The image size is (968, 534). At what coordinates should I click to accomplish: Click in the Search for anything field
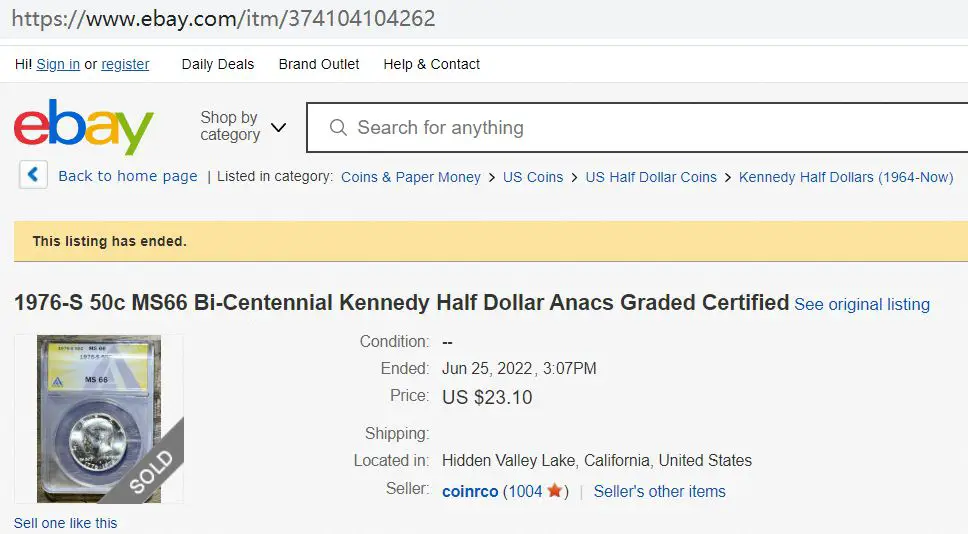[x=637, y=127]
